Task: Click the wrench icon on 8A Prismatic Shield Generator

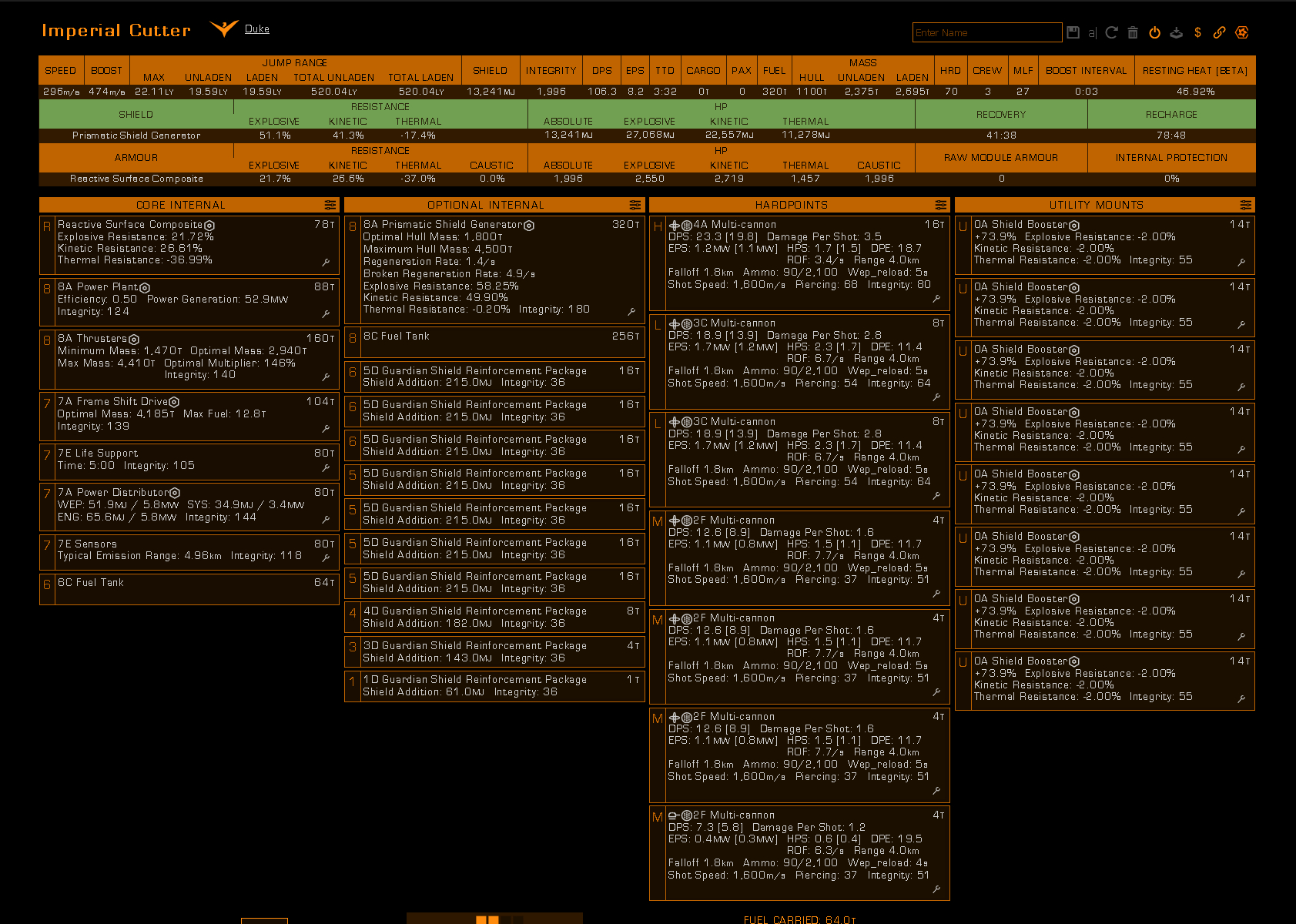Action: pyautogui.click(x=631, y=312)
